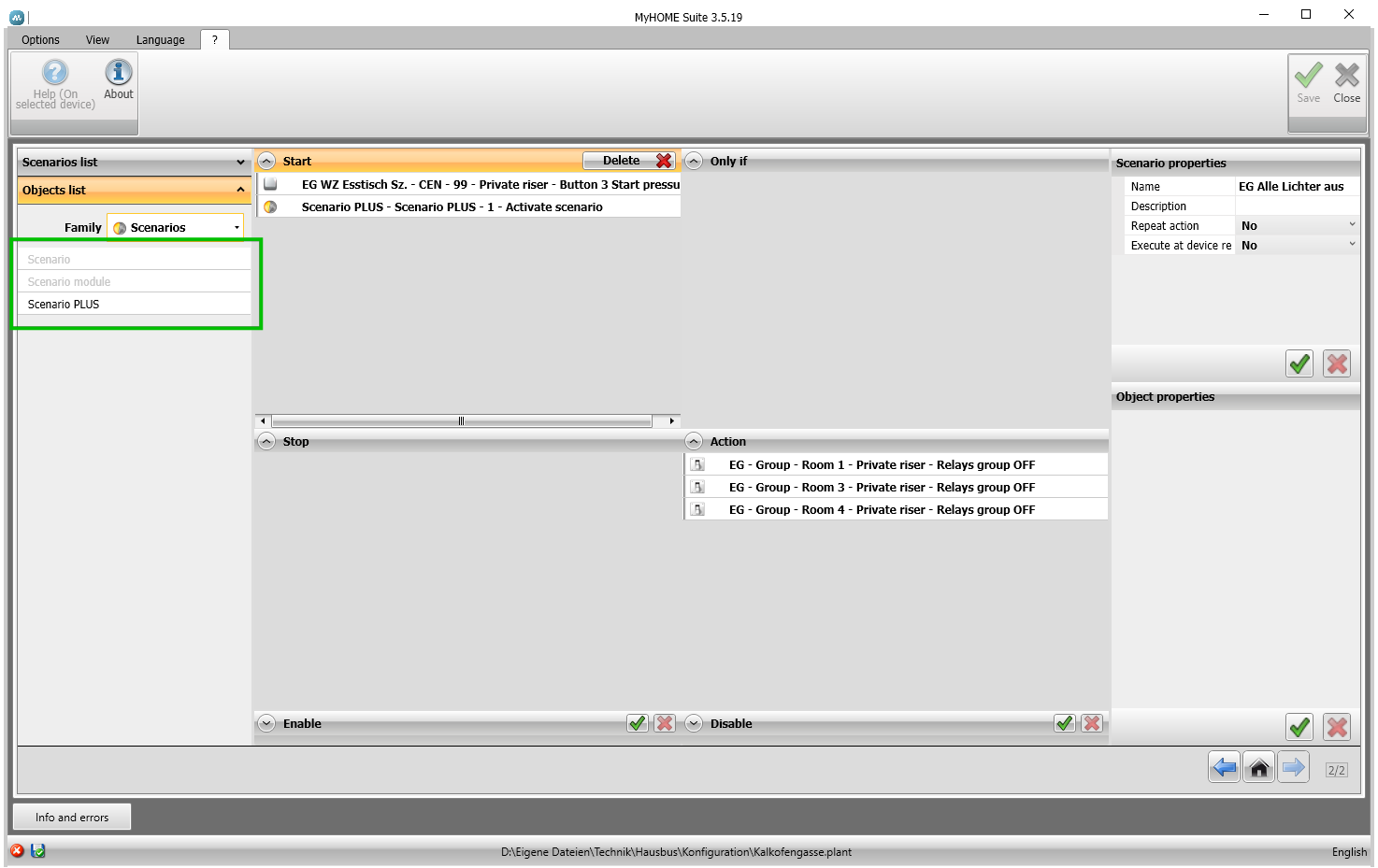Image resolution: width=1378 pixels, height=868 pixels.
Task: Select the Scenario PLUS activate scenario row icon
Action: (x=270, y=206)
